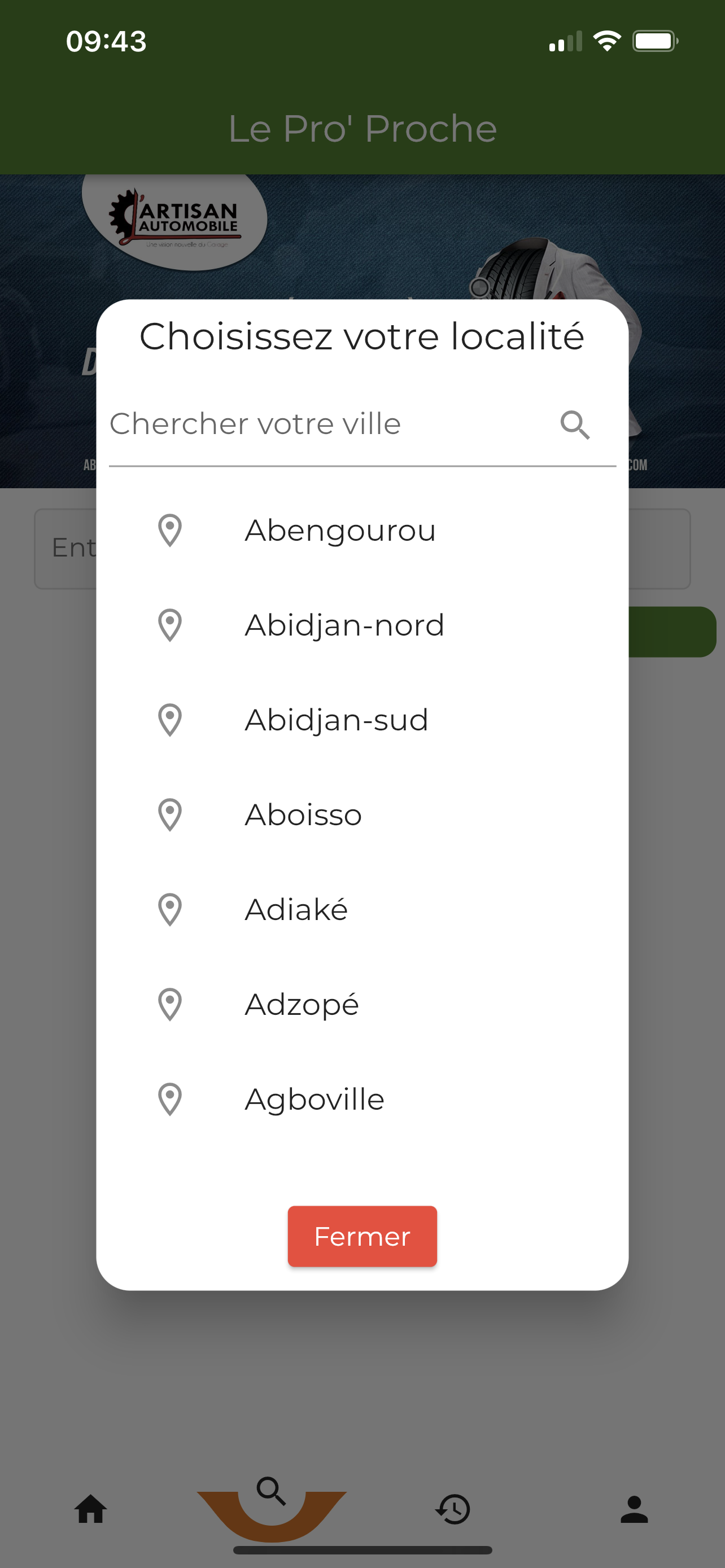Select Abidjan-sud in the city list
Image resolution: width=725 pixels, height=1568 pixels.
tap(337, 720)
